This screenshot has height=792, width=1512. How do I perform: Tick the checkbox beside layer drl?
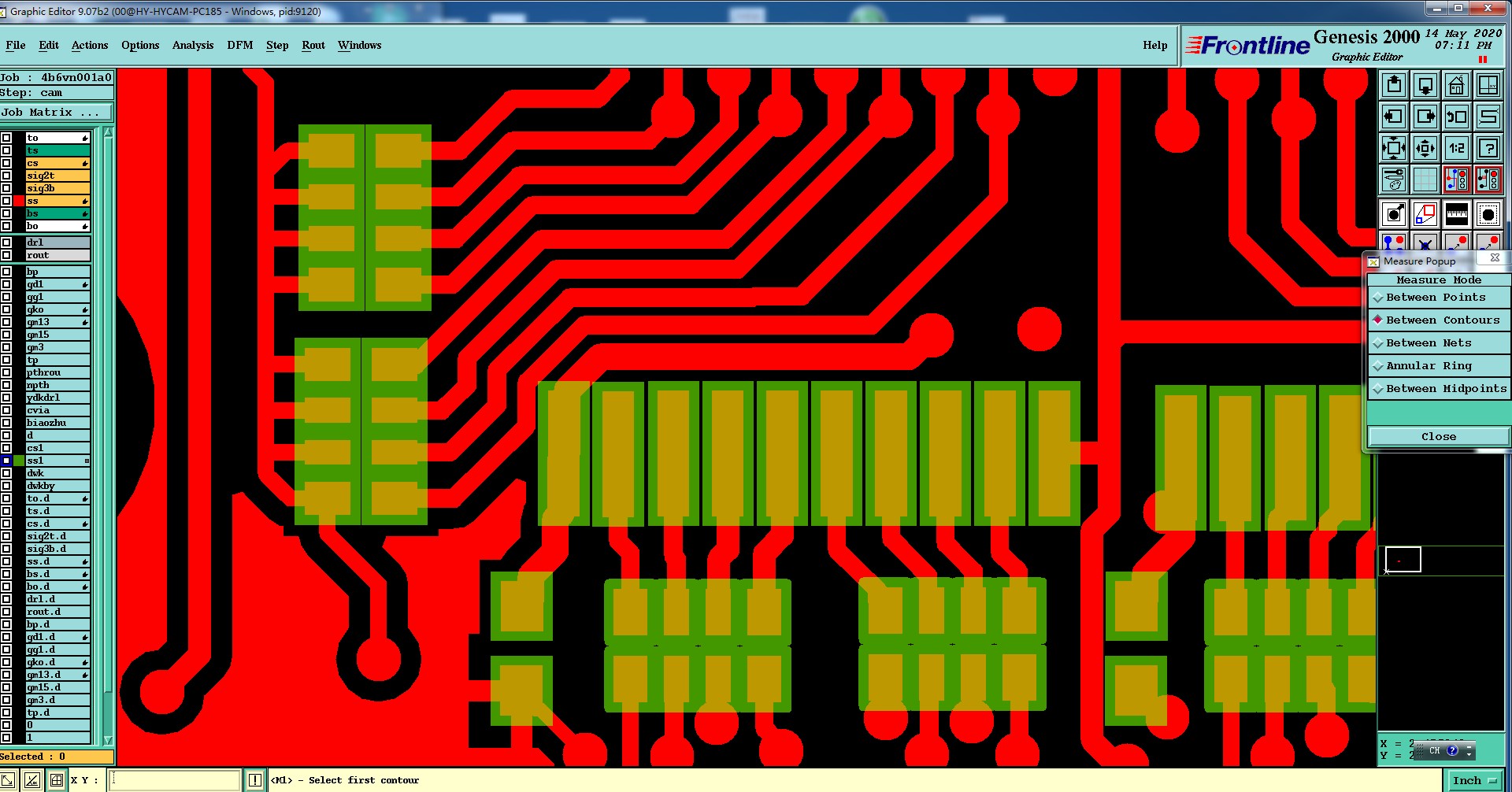pyautogui.click(x=6, y=242)
